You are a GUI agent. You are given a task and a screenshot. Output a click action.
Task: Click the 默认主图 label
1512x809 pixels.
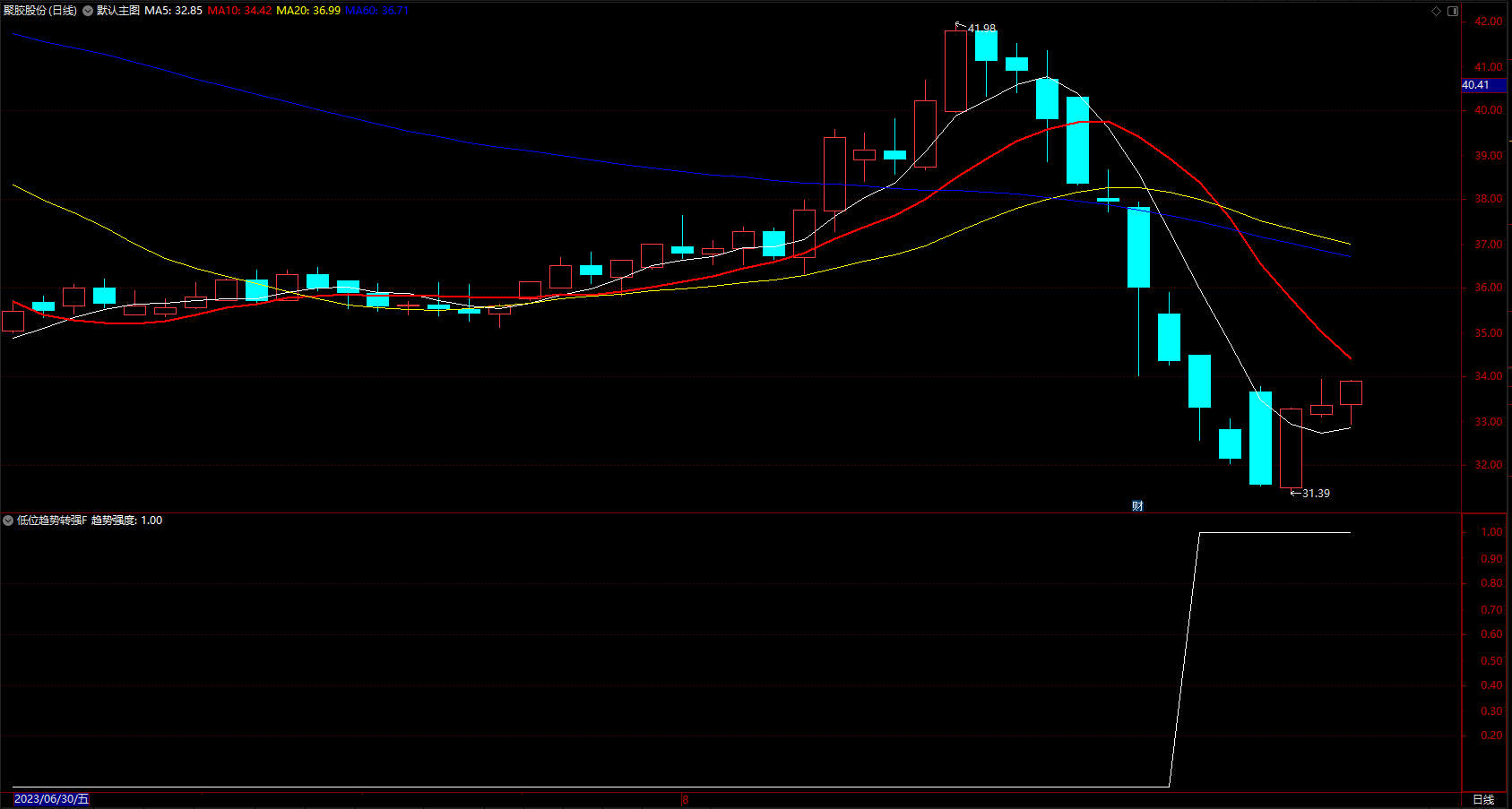click(118, 11)
